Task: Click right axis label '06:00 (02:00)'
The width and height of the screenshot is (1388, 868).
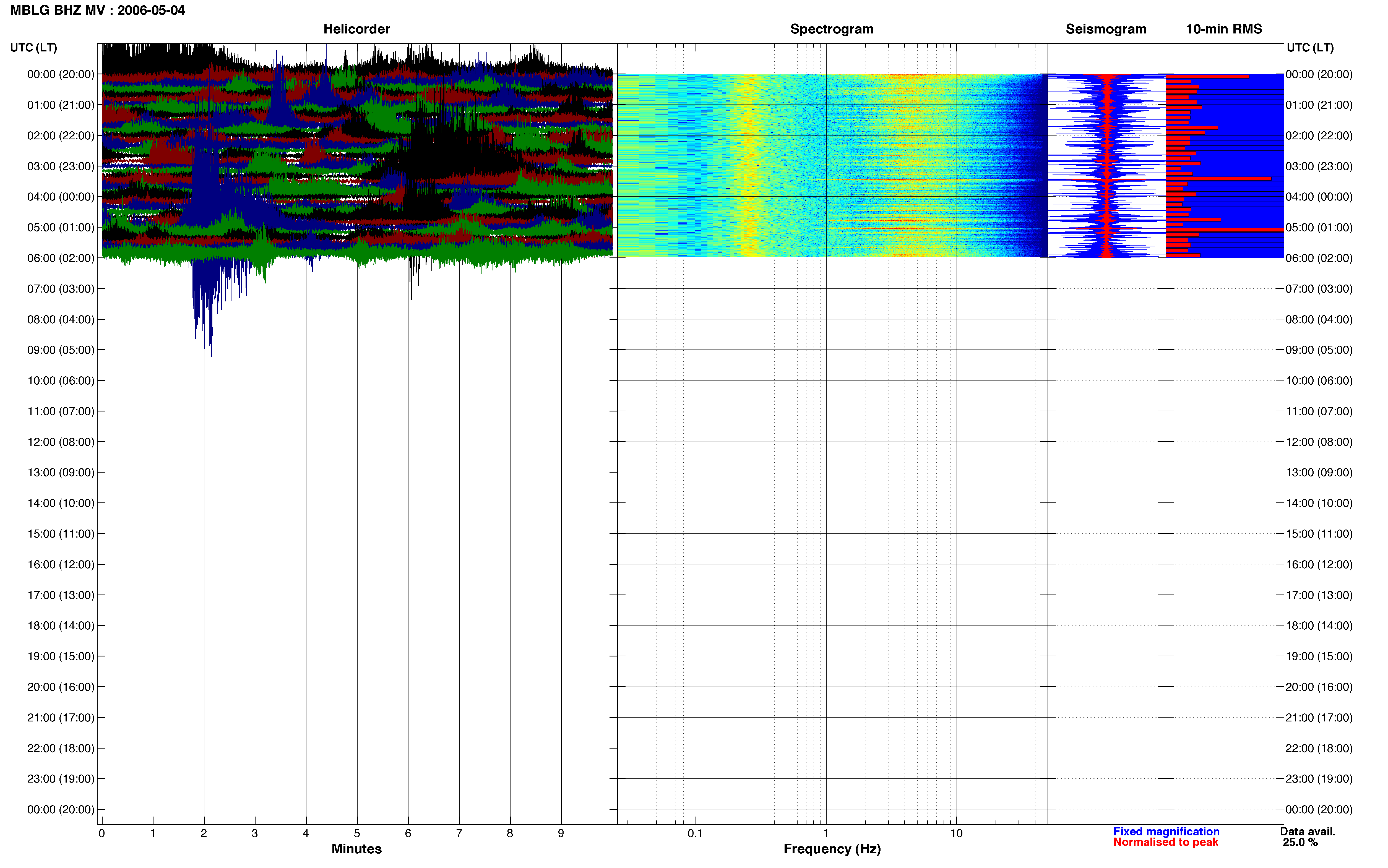Action: pyautogui.click(x=1319, y=258)
